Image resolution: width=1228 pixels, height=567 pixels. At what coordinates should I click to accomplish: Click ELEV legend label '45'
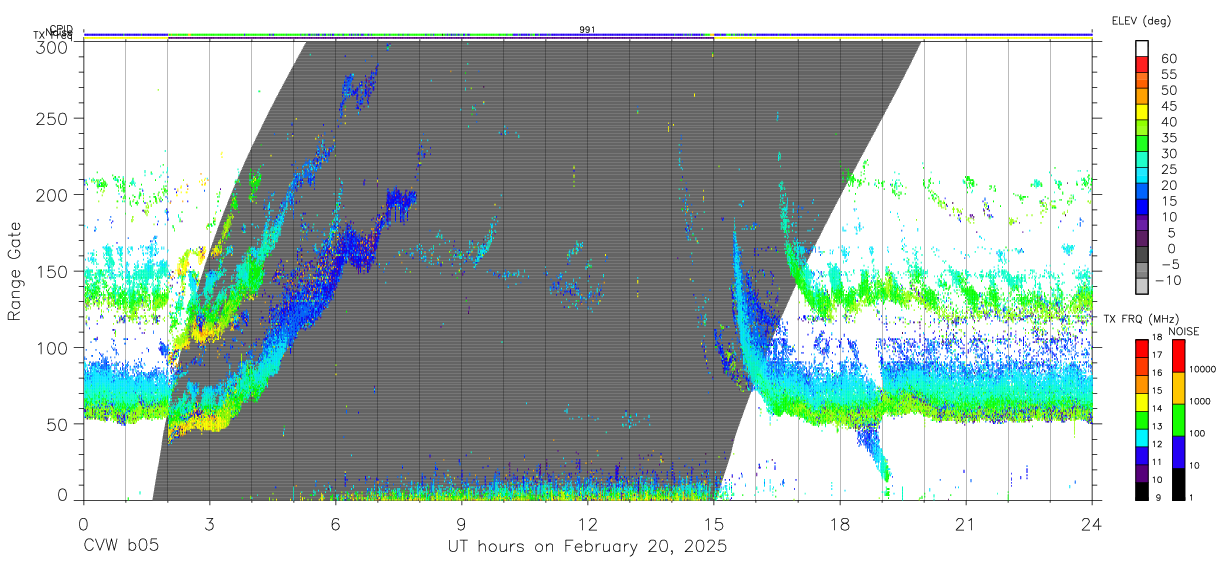[1169, 106]
